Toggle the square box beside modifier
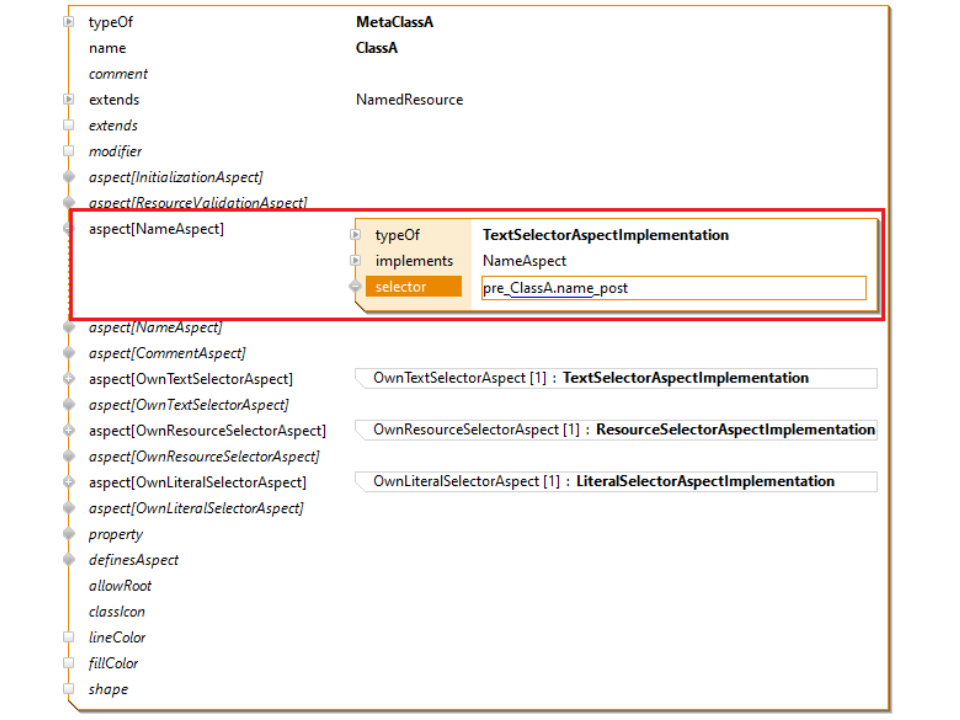 click(x=69, y=151)
